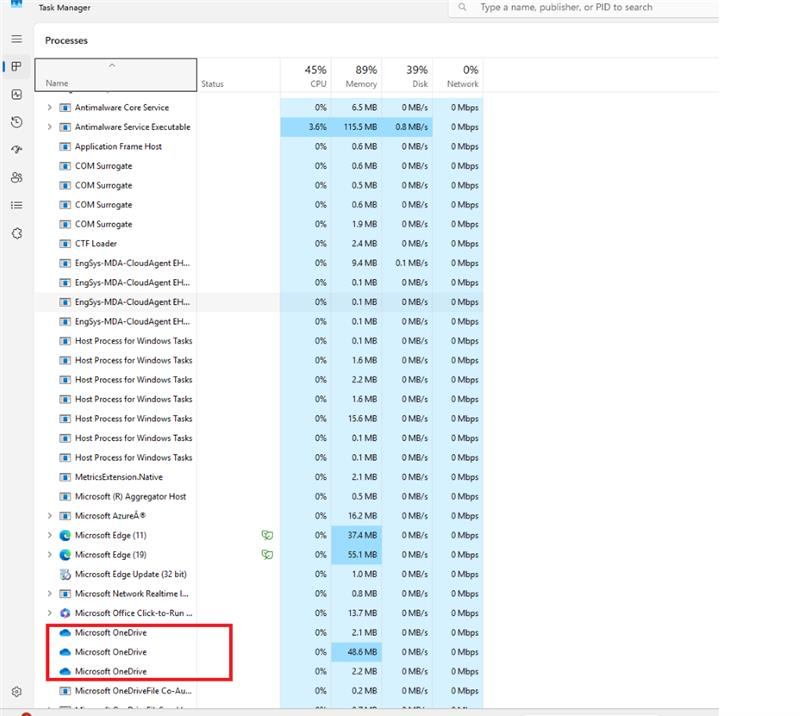Open Task Manager settings gear

(17, 692)
